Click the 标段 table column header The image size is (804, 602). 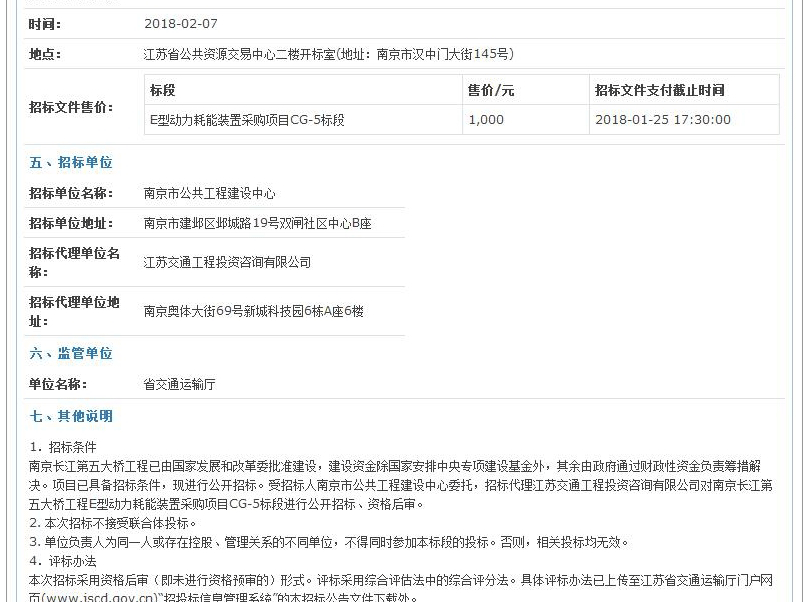(x=163, y=90)
